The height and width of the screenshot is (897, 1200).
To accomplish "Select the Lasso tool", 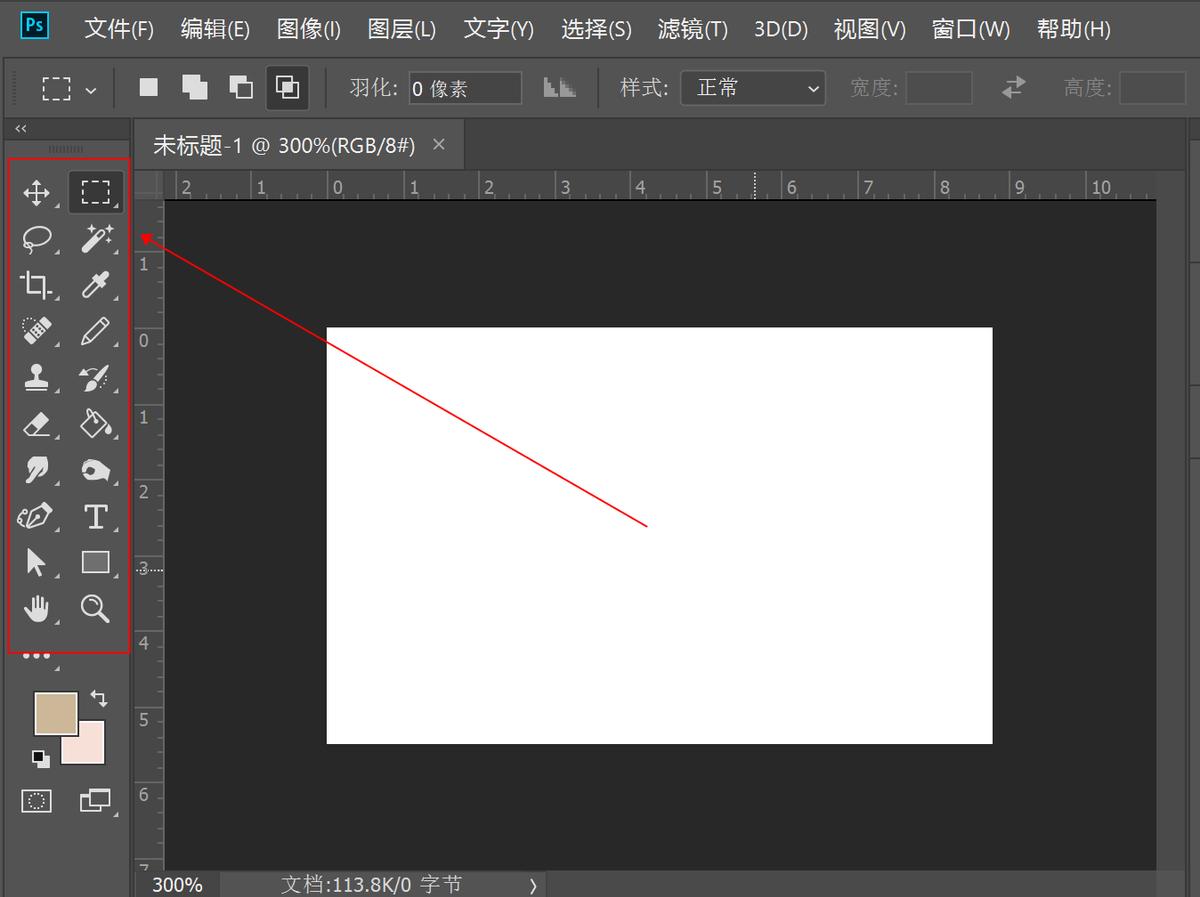I will pos(37,239).
